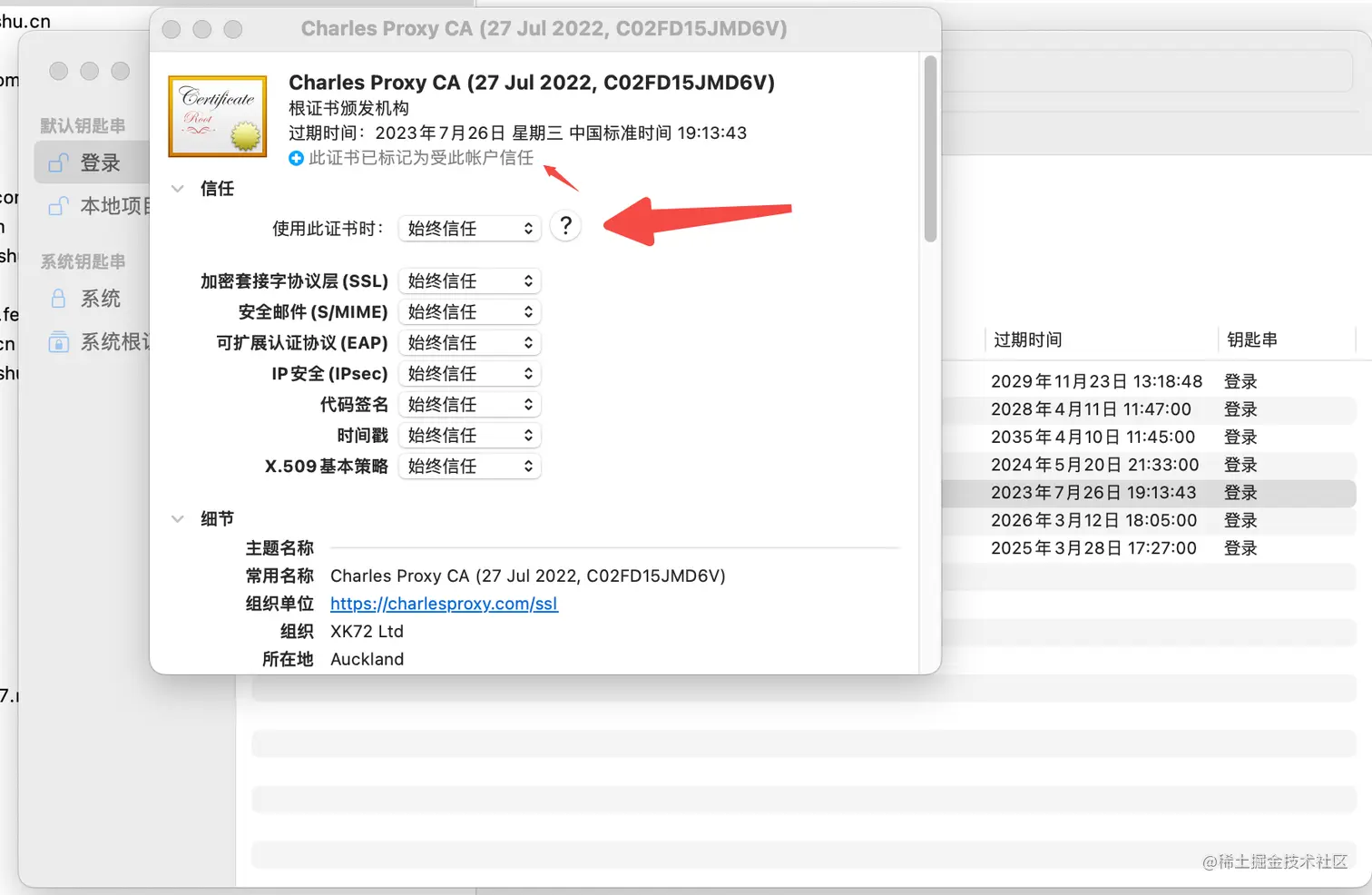The image size is (1372, 895).
Task: Select row expiring 2035年4月10日 11:45:00
Action: point(1149,437)
